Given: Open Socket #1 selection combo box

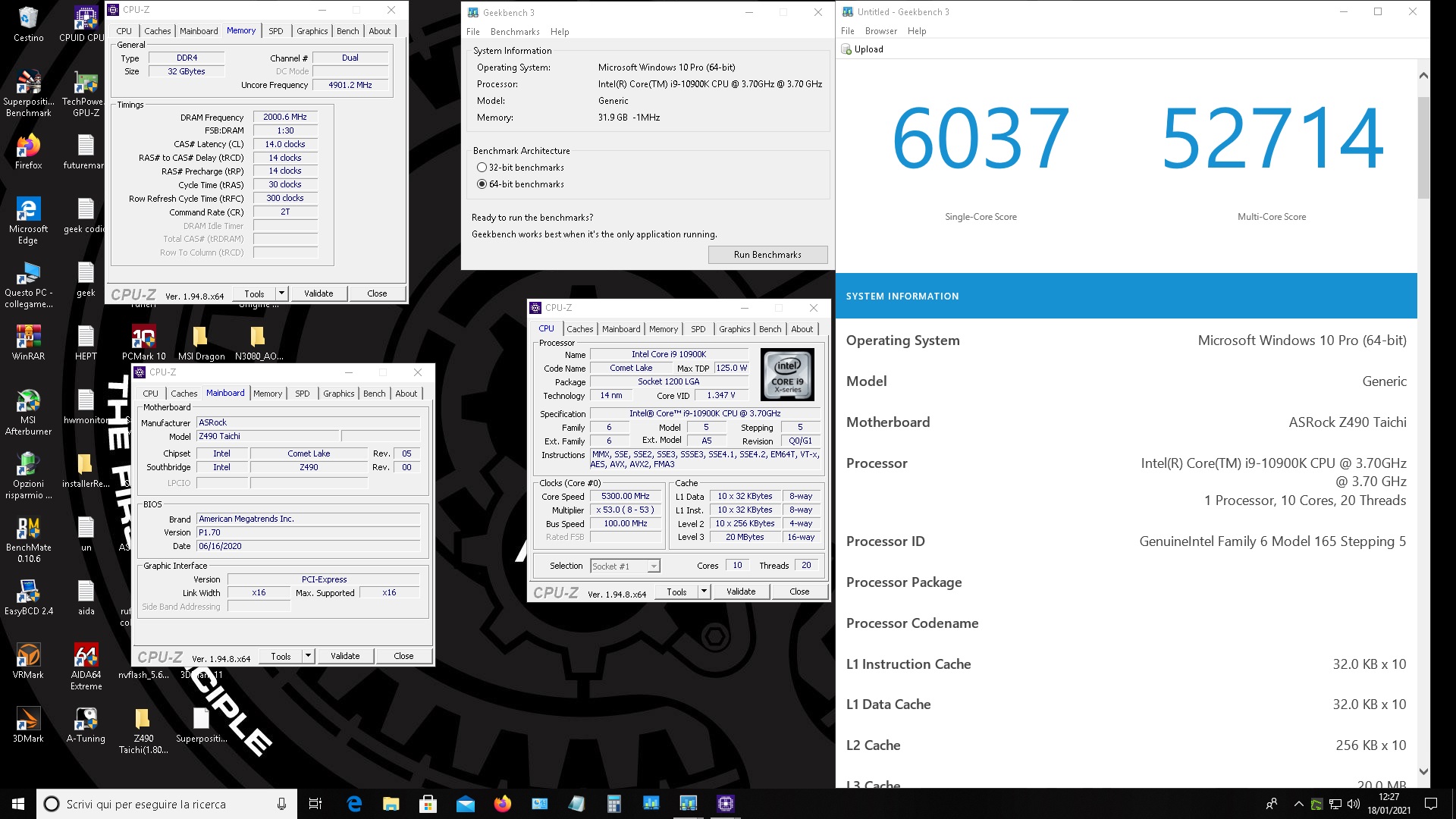Looking at the screenshot, I should click(625, 566).
